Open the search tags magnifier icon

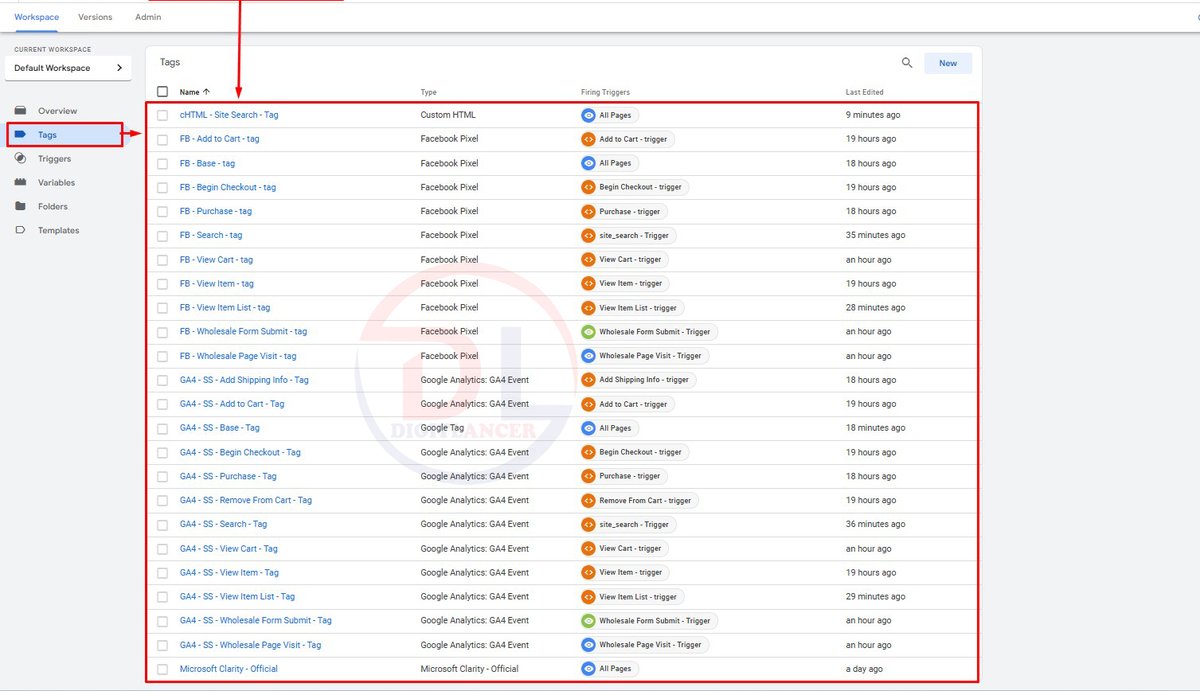(x=907, y=63)
